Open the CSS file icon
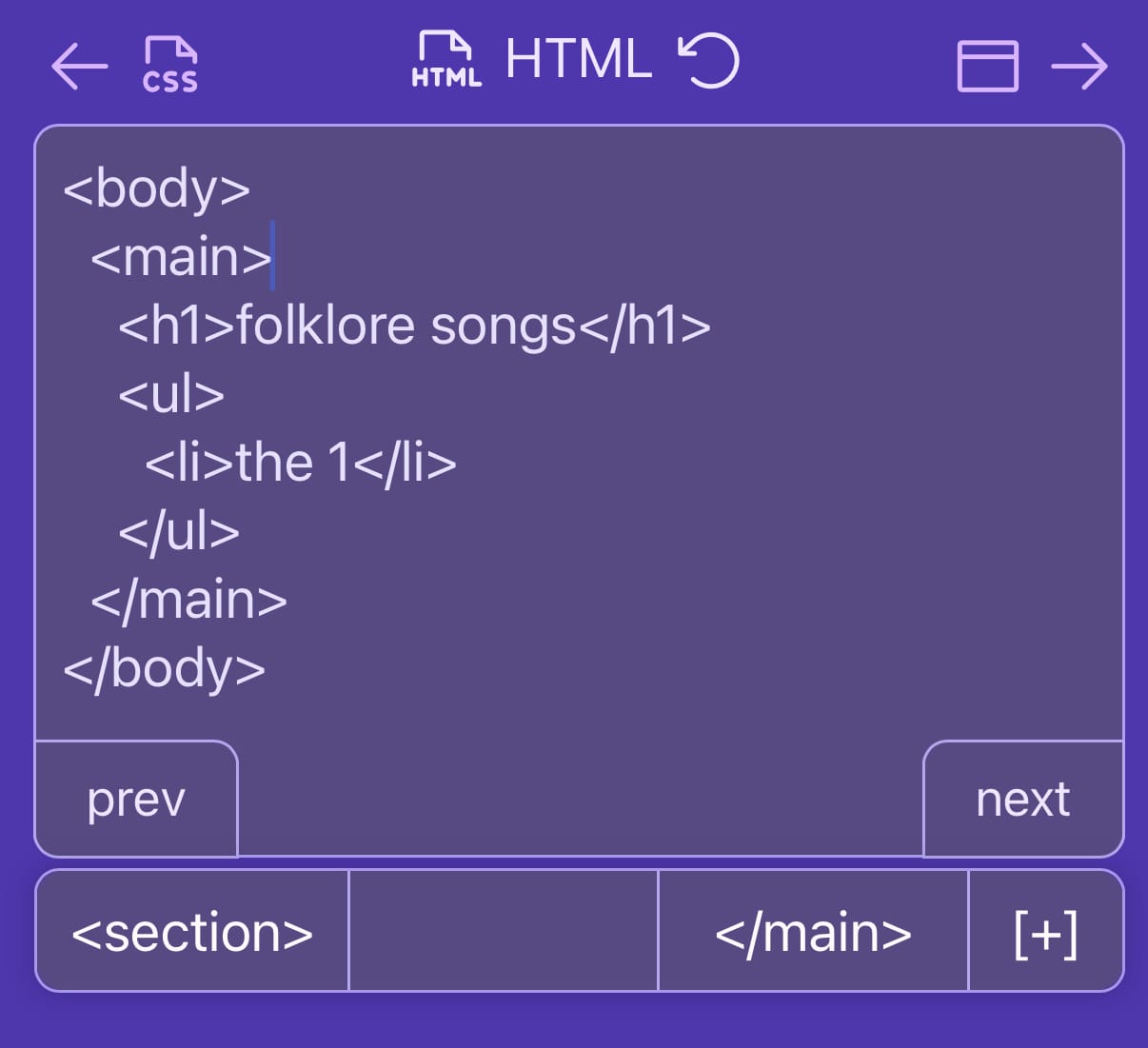Screen dimensions: 1148x1048 (170, 65)
